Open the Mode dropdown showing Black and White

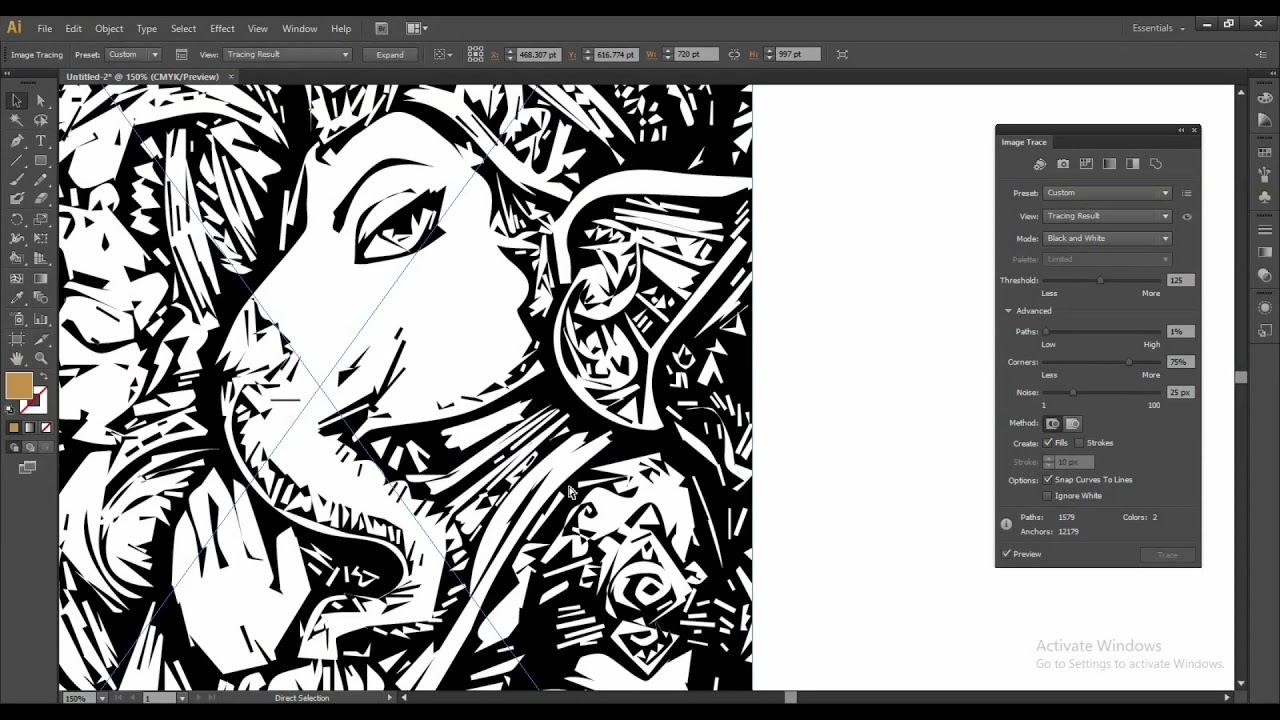pyautogui.click(x=1107, y=239)
